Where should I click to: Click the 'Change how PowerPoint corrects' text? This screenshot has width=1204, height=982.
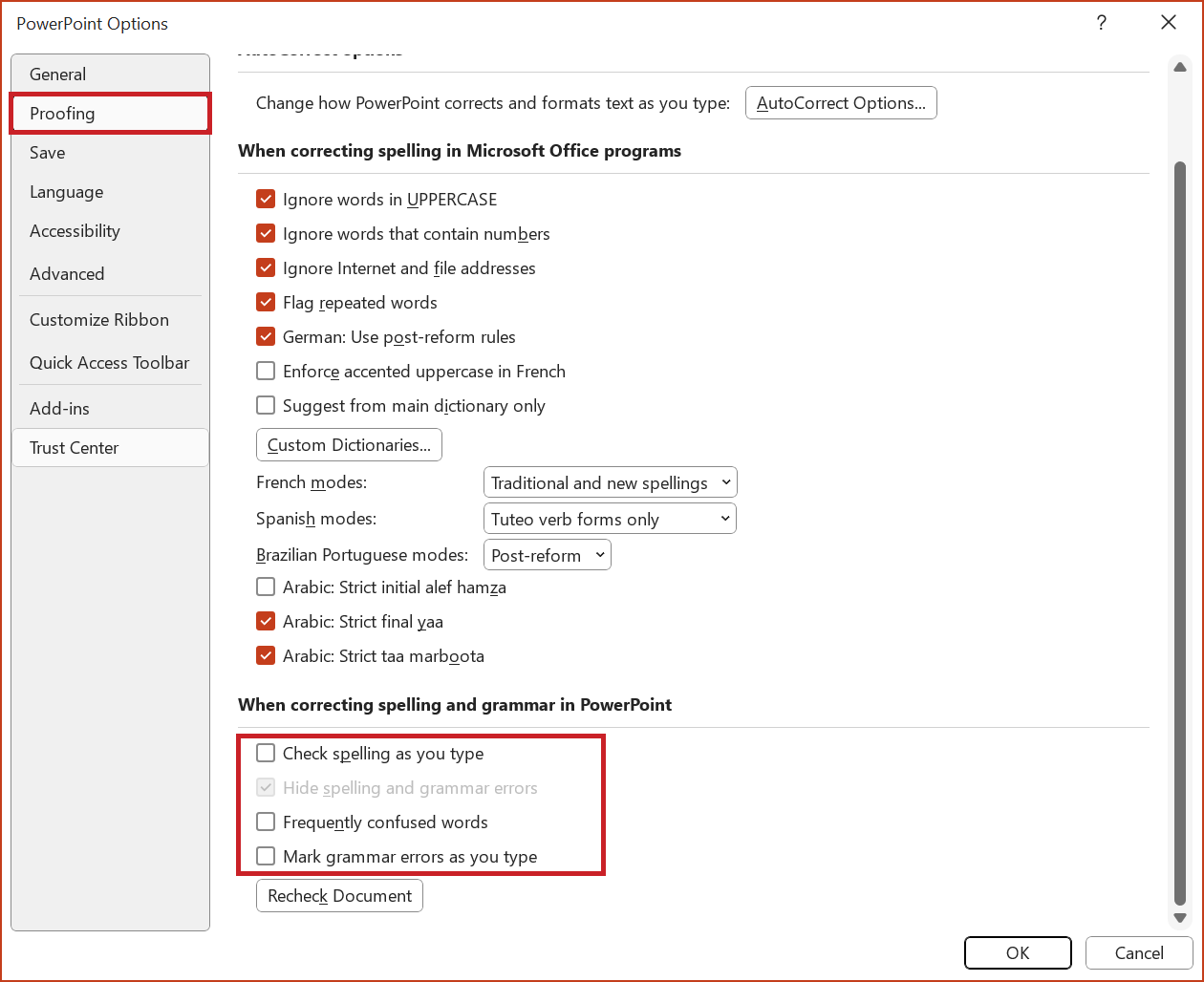point(493,103)
